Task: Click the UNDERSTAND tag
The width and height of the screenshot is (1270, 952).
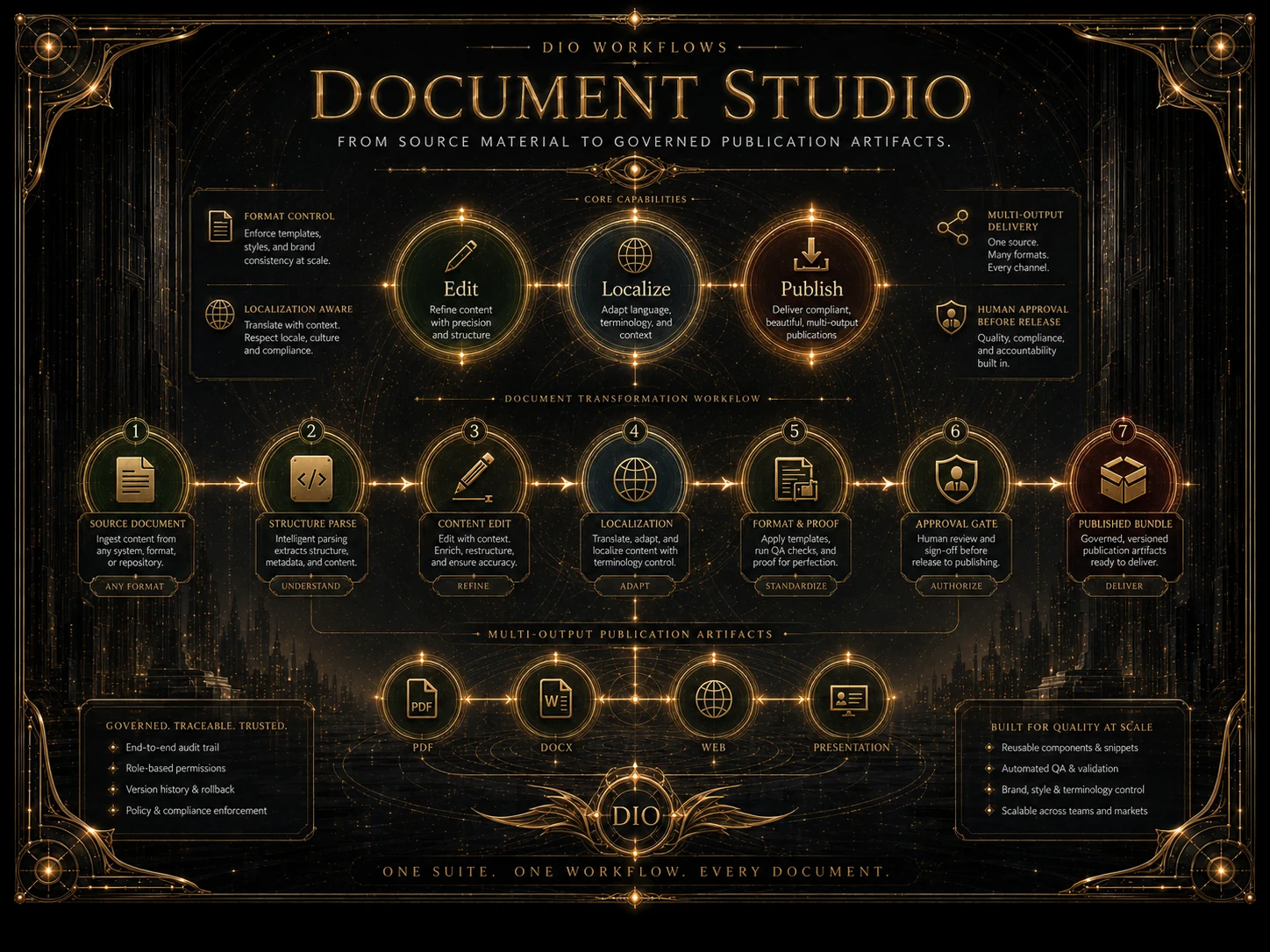Action: [311, 586]
